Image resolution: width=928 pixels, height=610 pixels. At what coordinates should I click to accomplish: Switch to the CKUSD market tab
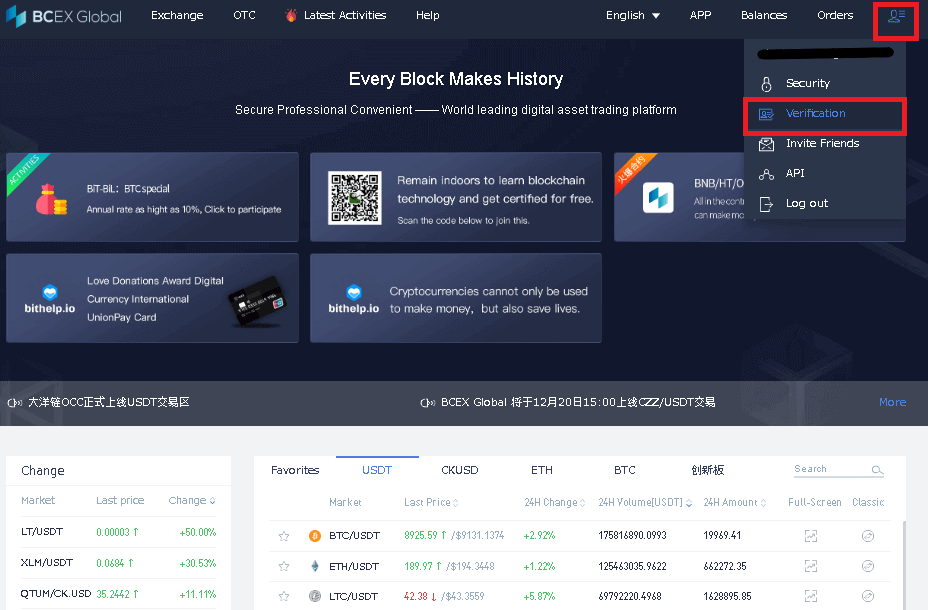coord(459,470)
